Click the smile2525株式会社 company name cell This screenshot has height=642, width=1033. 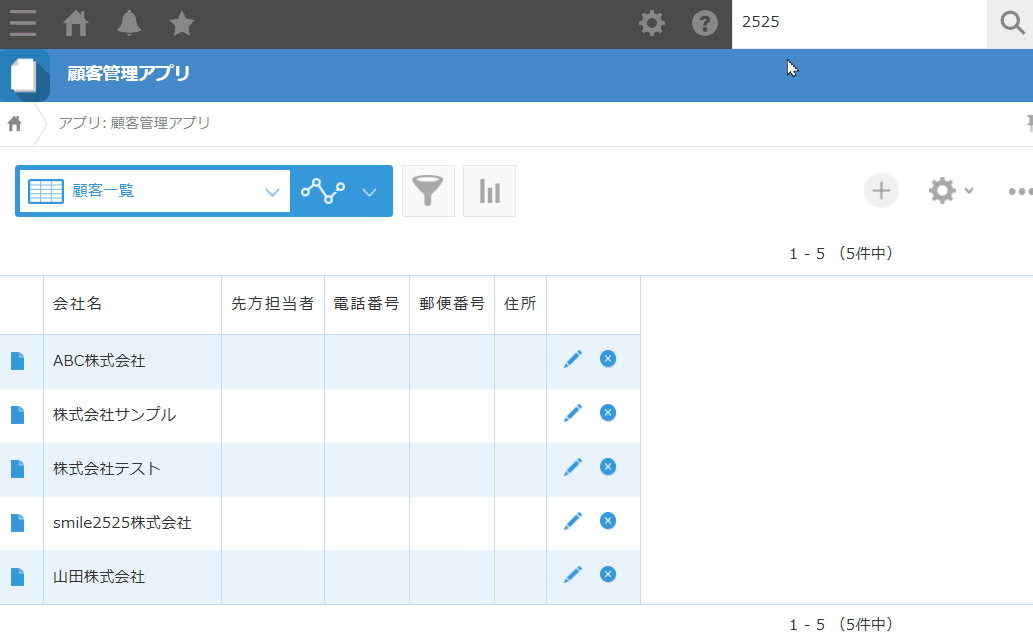click(x=132, y=523)
